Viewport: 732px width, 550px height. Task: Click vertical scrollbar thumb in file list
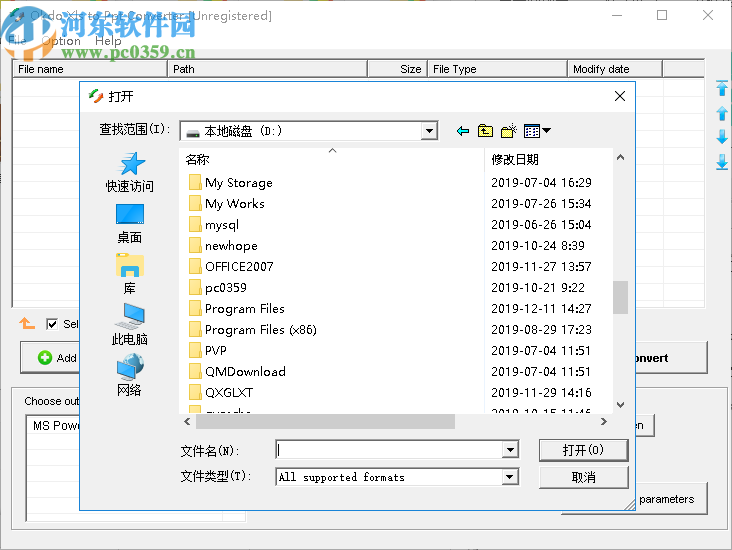click(620, 297)
